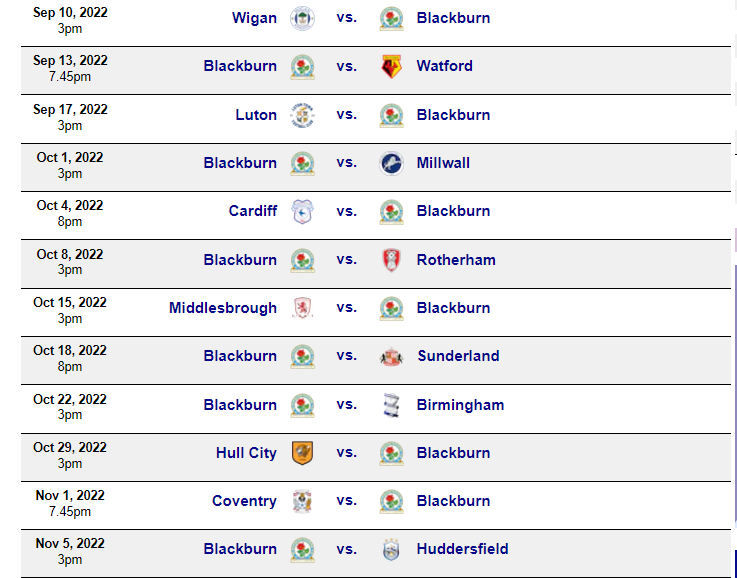
Task: Click the Huddersfield club crest icon
Action: [391, 549]
